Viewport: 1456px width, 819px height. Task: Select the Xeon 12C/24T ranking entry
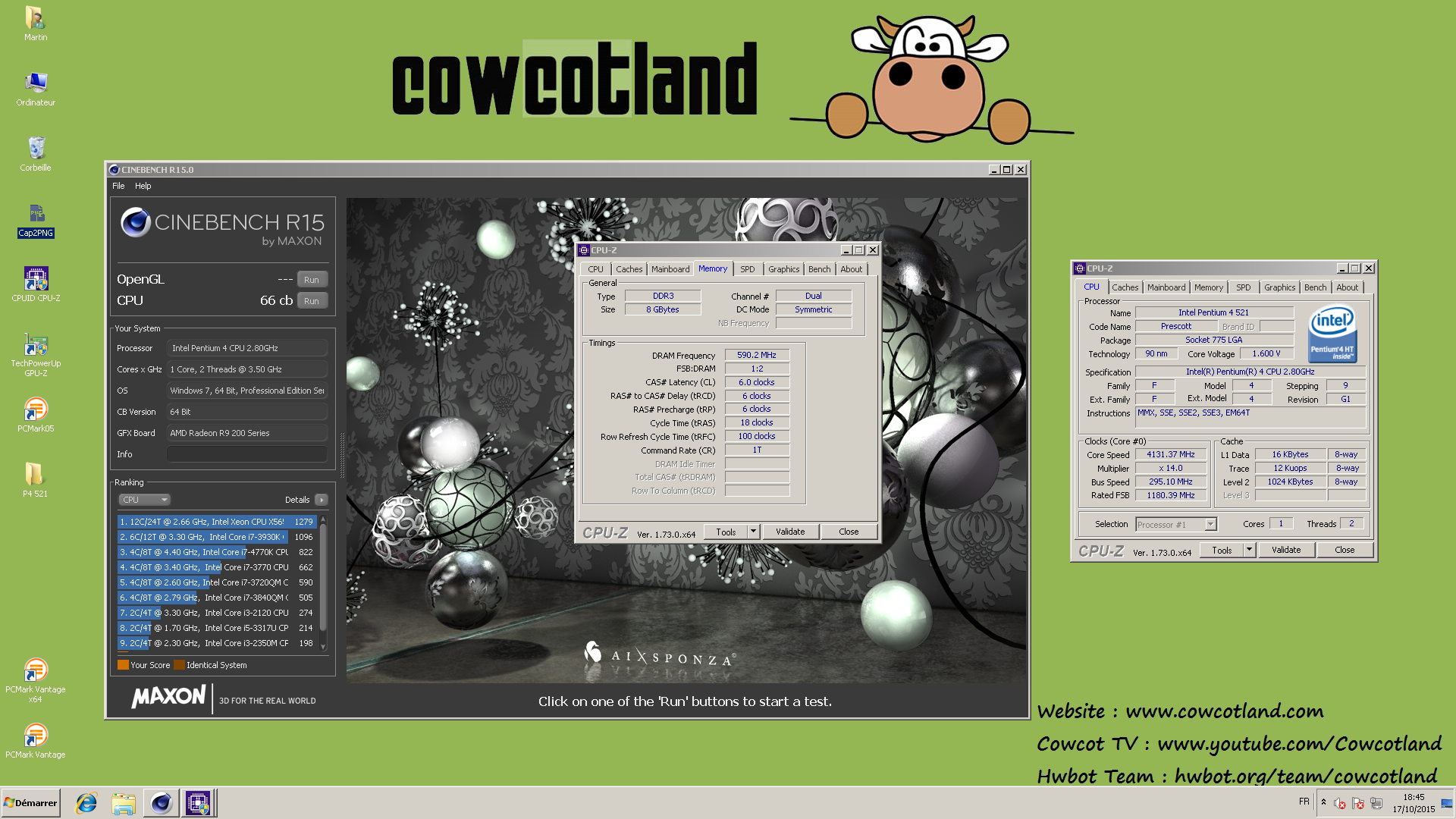point(216,522)
